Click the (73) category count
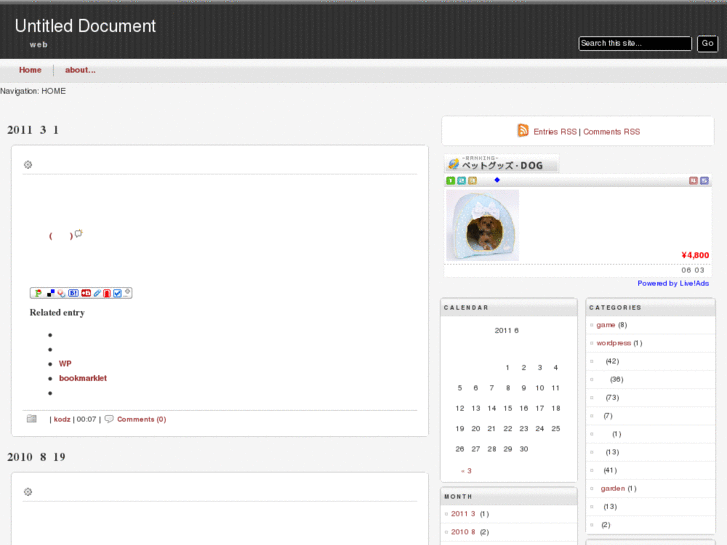 pyautogui.click(x=612, y=398)
